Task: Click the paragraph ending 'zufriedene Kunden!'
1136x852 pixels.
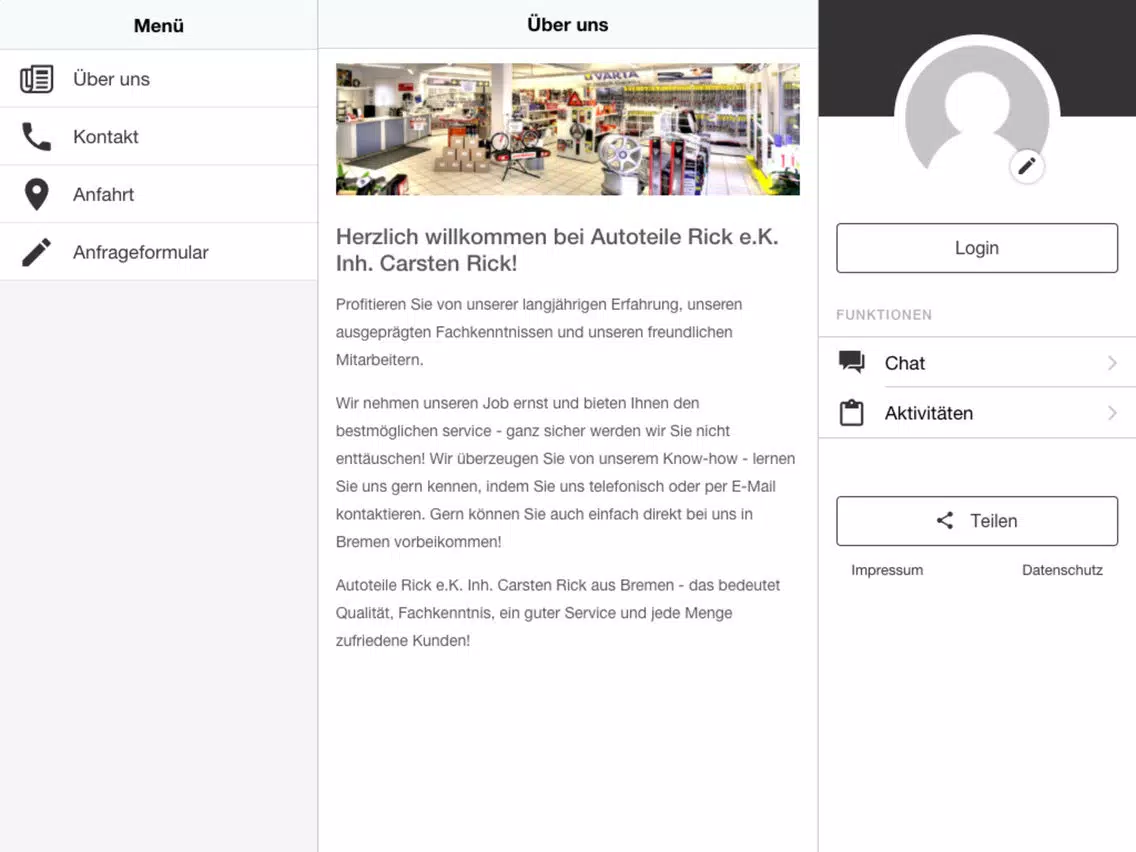Action: coord(558,613)
